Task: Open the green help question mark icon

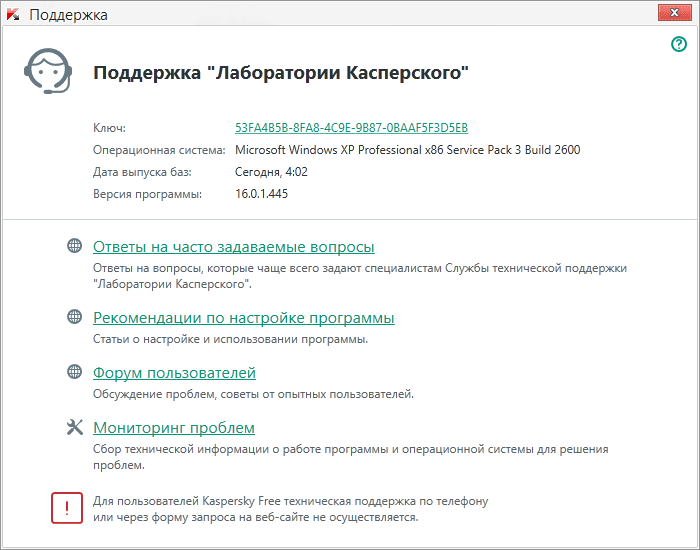Action: click(679, 44)
